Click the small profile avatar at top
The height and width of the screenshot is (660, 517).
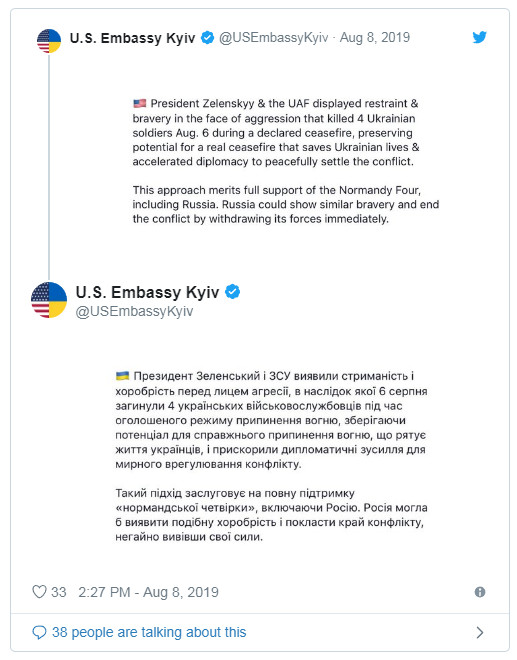click(49, 41)
